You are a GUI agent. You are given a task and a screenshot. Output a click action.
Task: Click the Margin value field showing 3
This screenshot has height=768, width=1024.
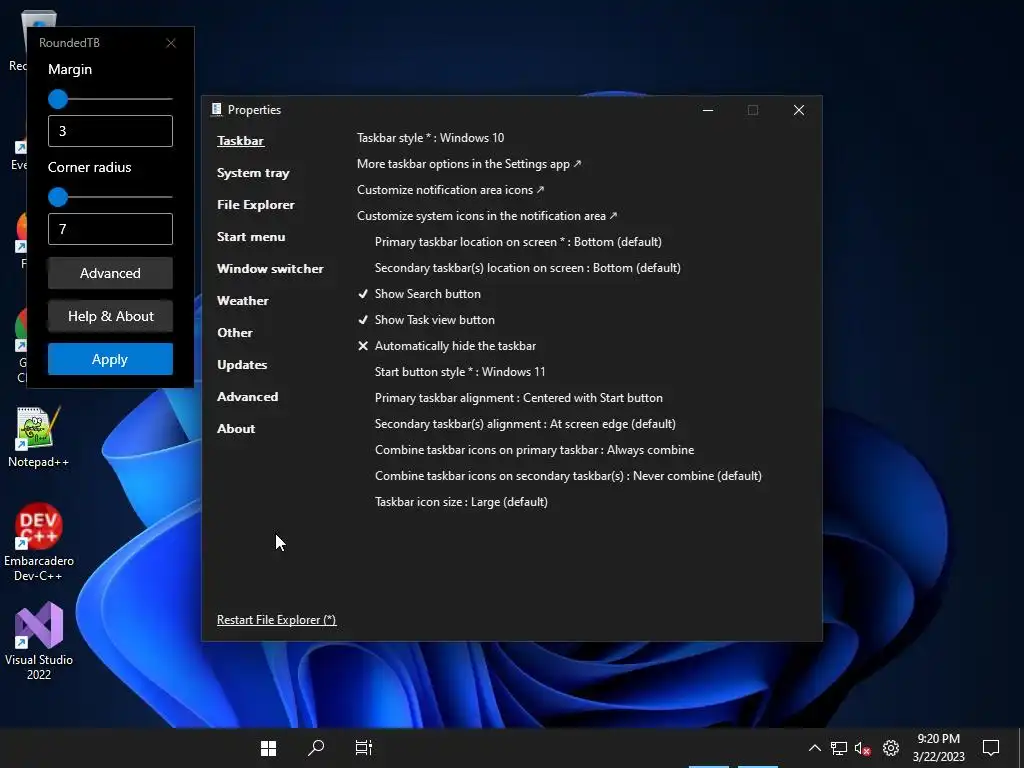pos(110,131)
